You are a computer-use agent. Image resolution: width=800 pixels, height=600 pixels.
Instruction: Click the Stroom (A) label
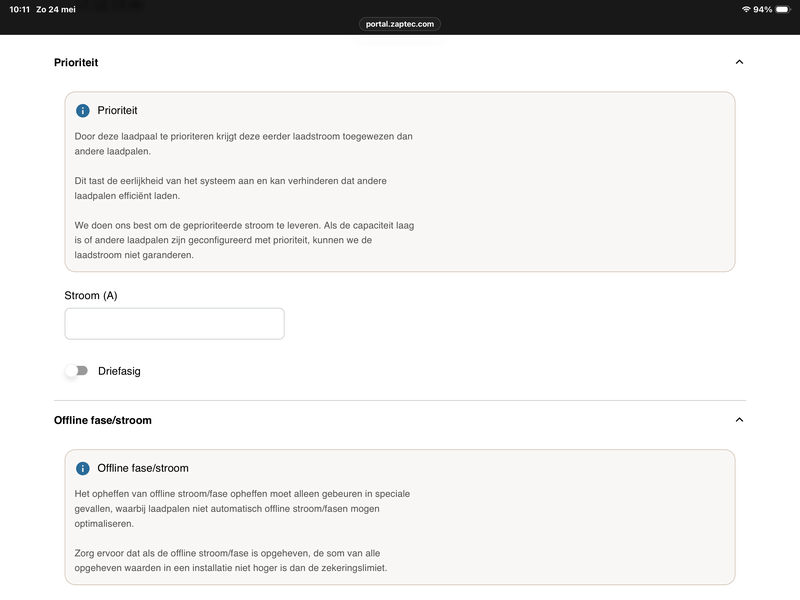(x=91, y=295)
